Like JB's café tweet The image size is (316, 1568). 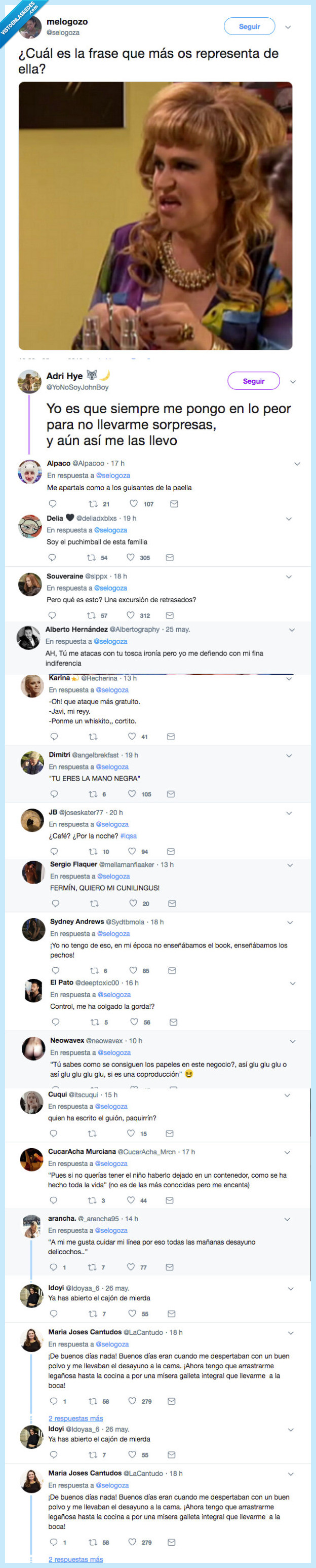(x=132, y=852)
